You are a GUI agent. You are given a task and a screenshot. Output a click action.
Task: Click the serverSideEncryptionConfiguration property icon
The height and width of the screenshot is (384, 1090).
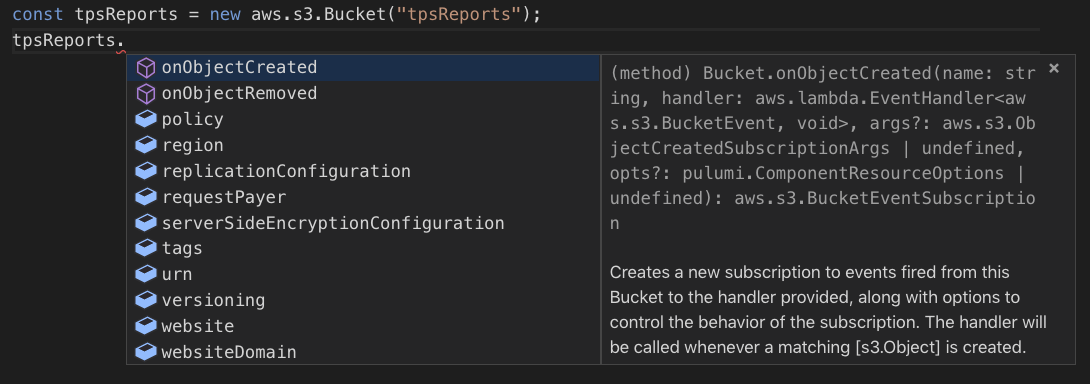145,223
